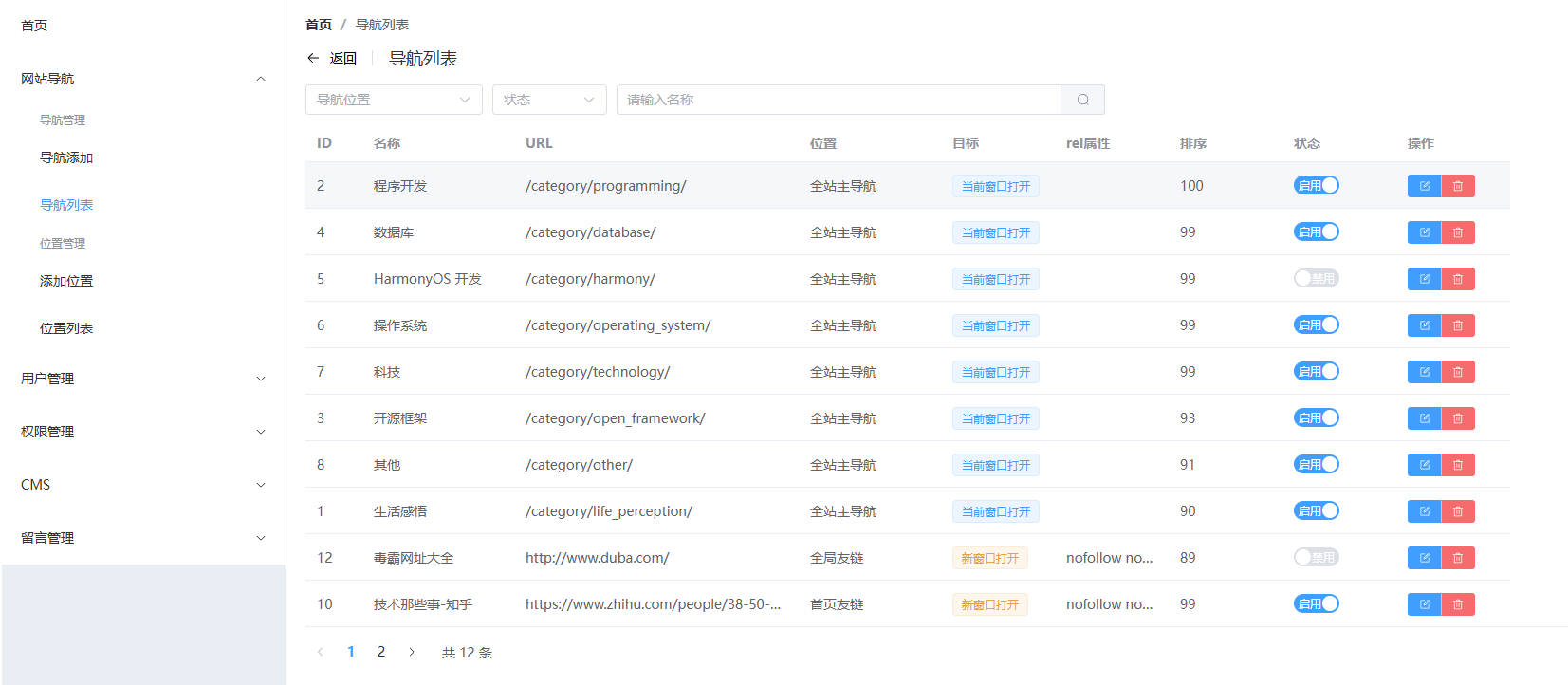Edit the 数据库 navigation entry
The height and width of the screenshot is (685, 1568).
click(x=1424, y=232)
